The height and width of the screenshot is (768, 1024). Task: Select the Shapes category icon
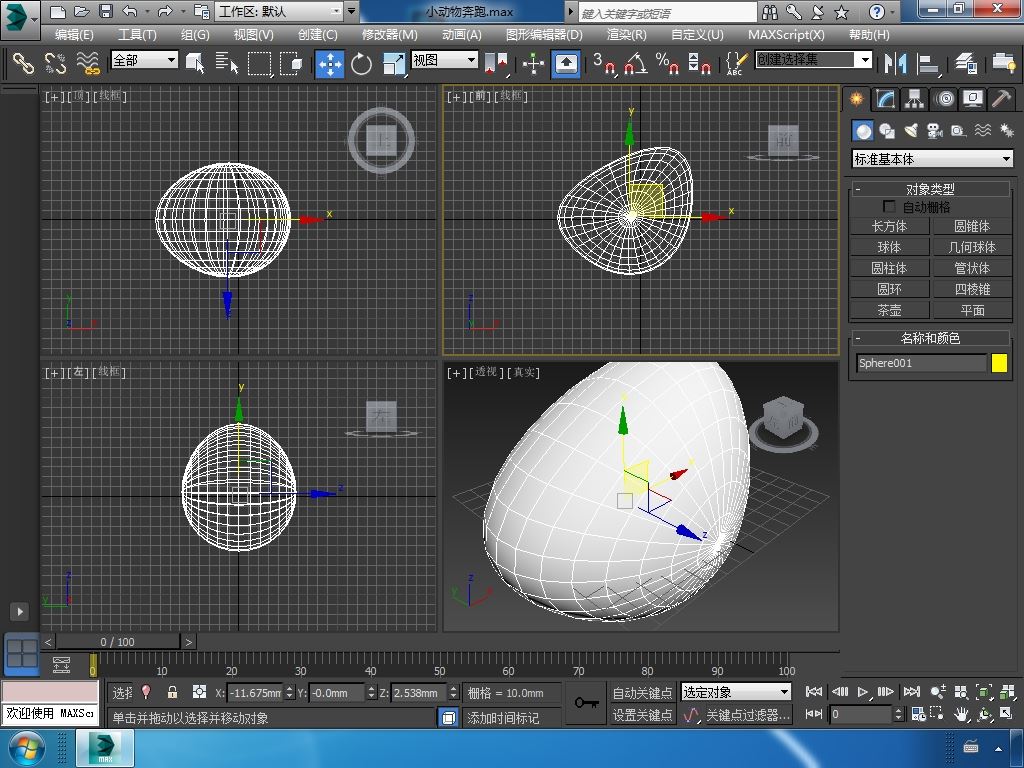[887, 131]
